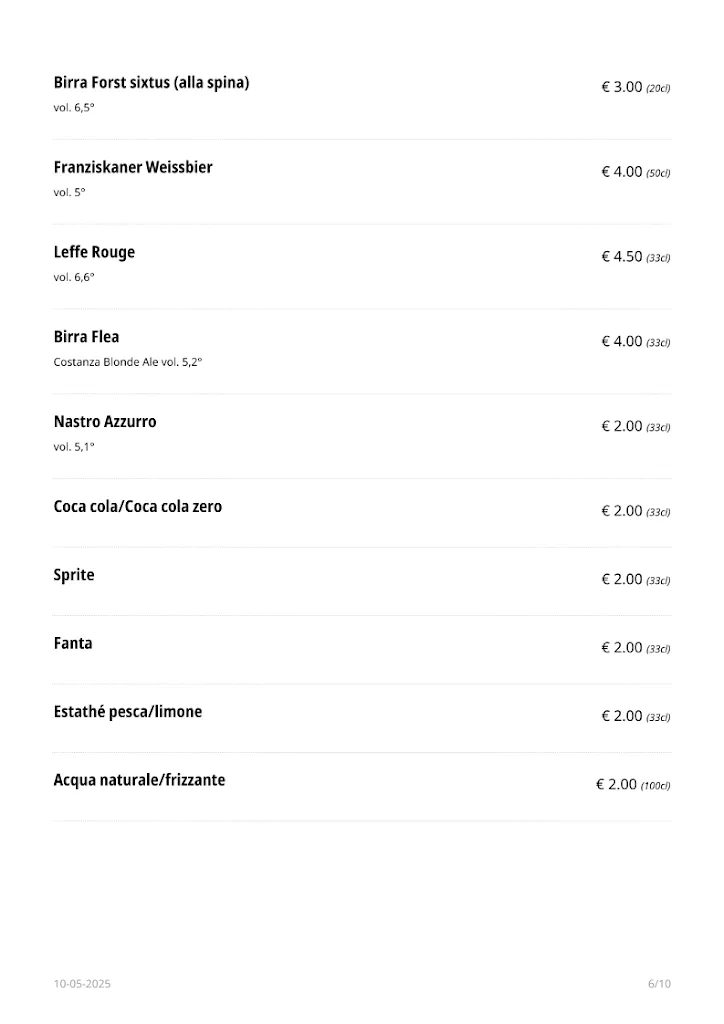Select Nastro Azzurro beer entry
Viewport: 724px width, 1024px height.
pos(105,422)
